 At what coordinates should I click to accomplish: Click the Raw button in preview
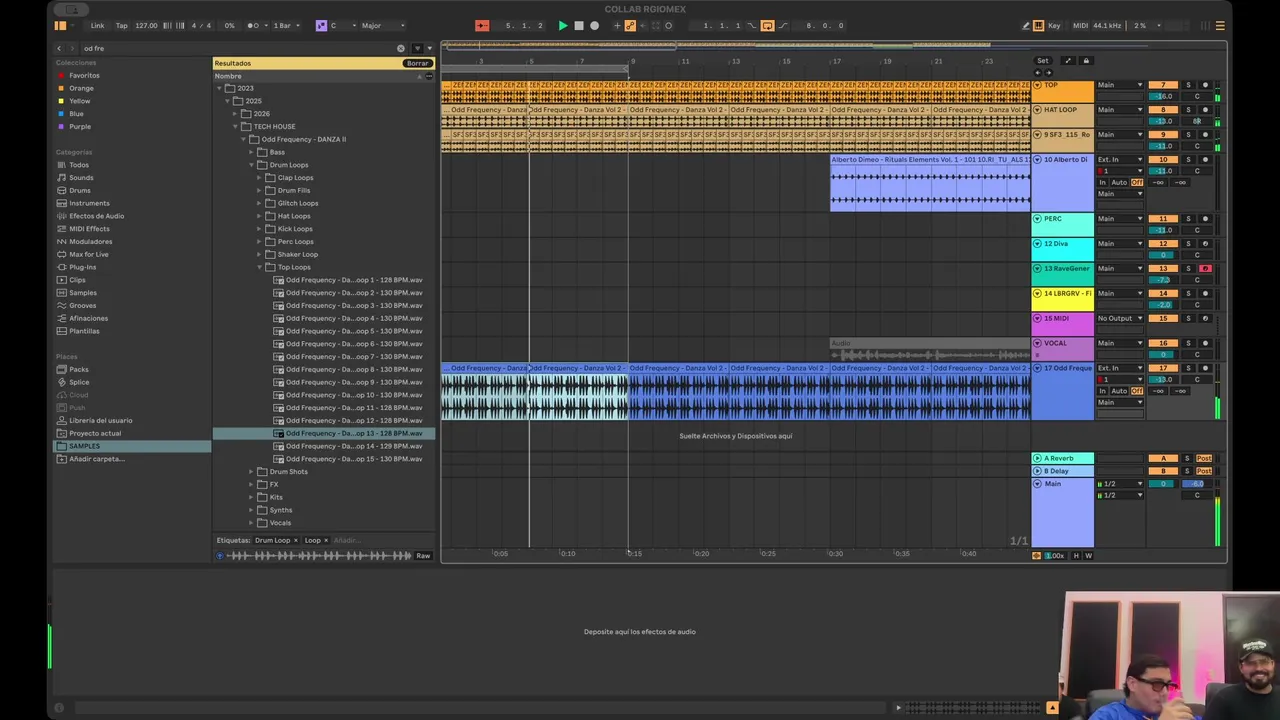423,556
